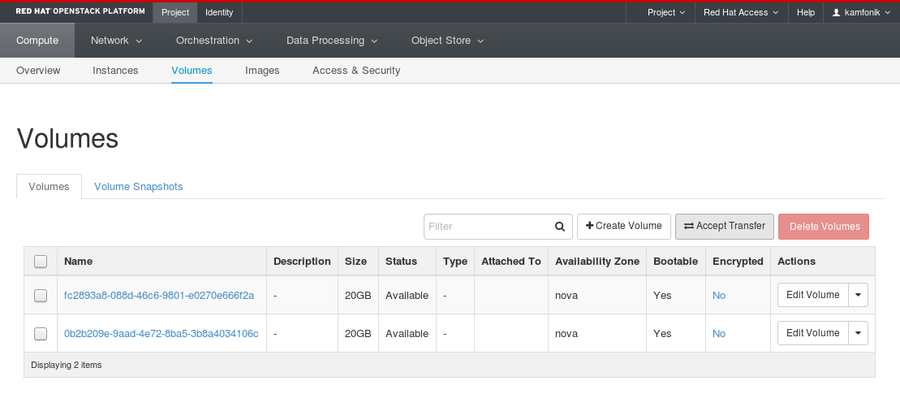900x394 pixels.
Task: Go to the Images tab
Action: pos(262,71)
